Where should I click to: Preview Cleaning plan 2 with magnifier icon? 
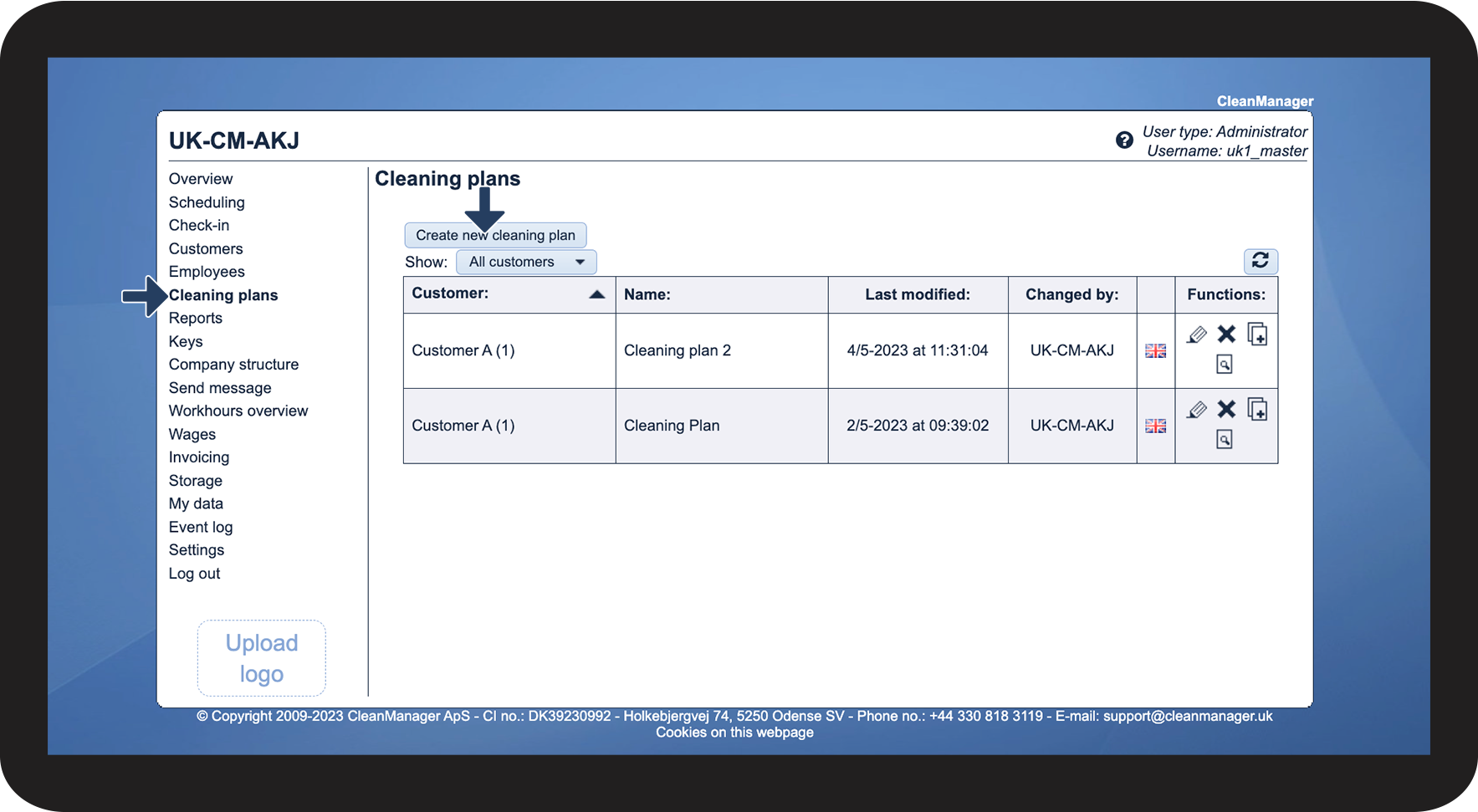click(x=1225, y=365)
